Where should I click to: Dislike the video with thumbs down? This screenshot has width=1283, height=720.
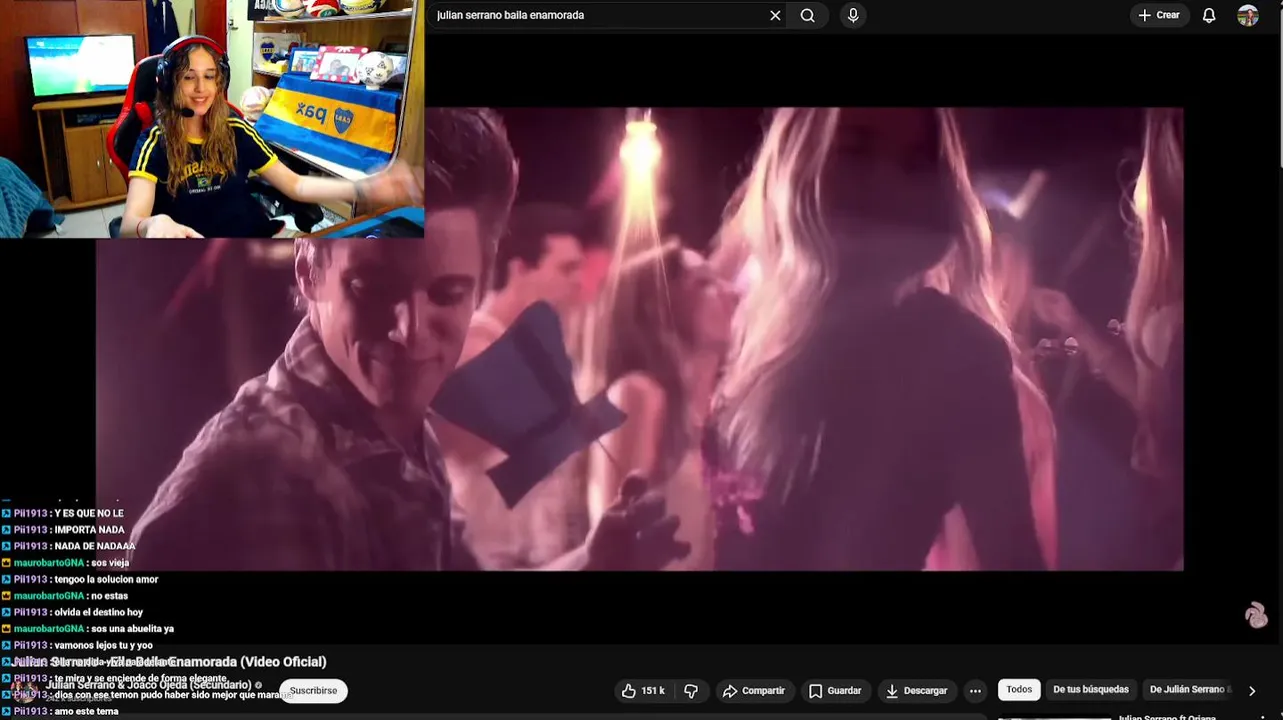point(691,691)
